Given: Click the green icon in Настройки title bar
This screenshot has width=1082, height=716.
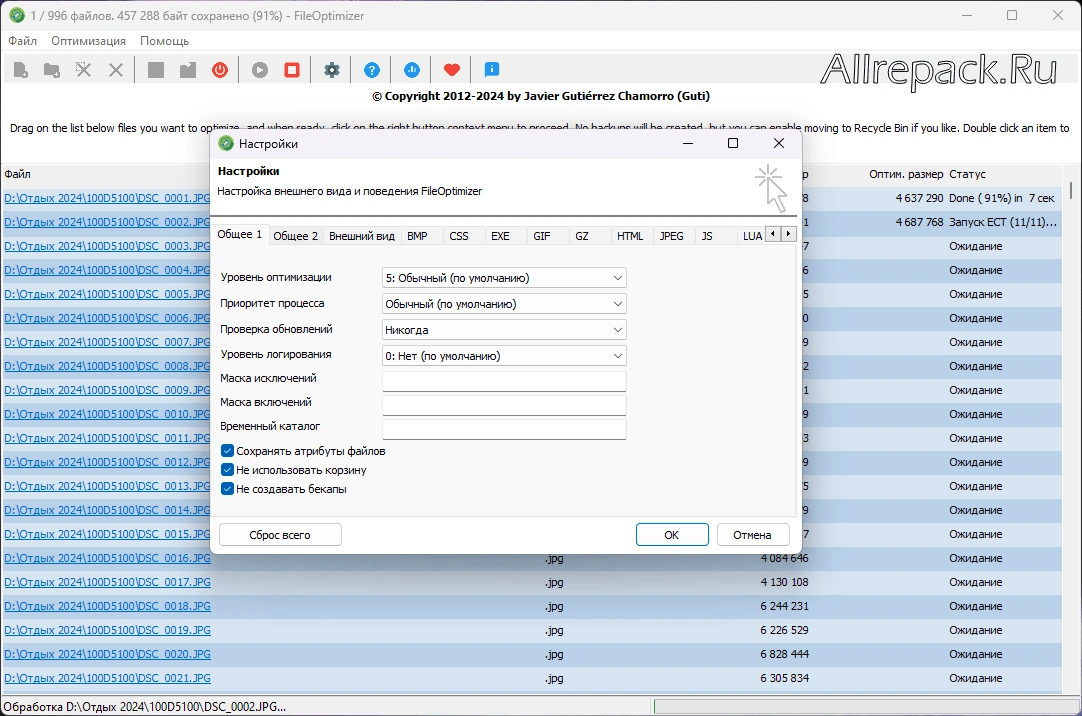Looking at the screenshot, I should click(226, 143).
